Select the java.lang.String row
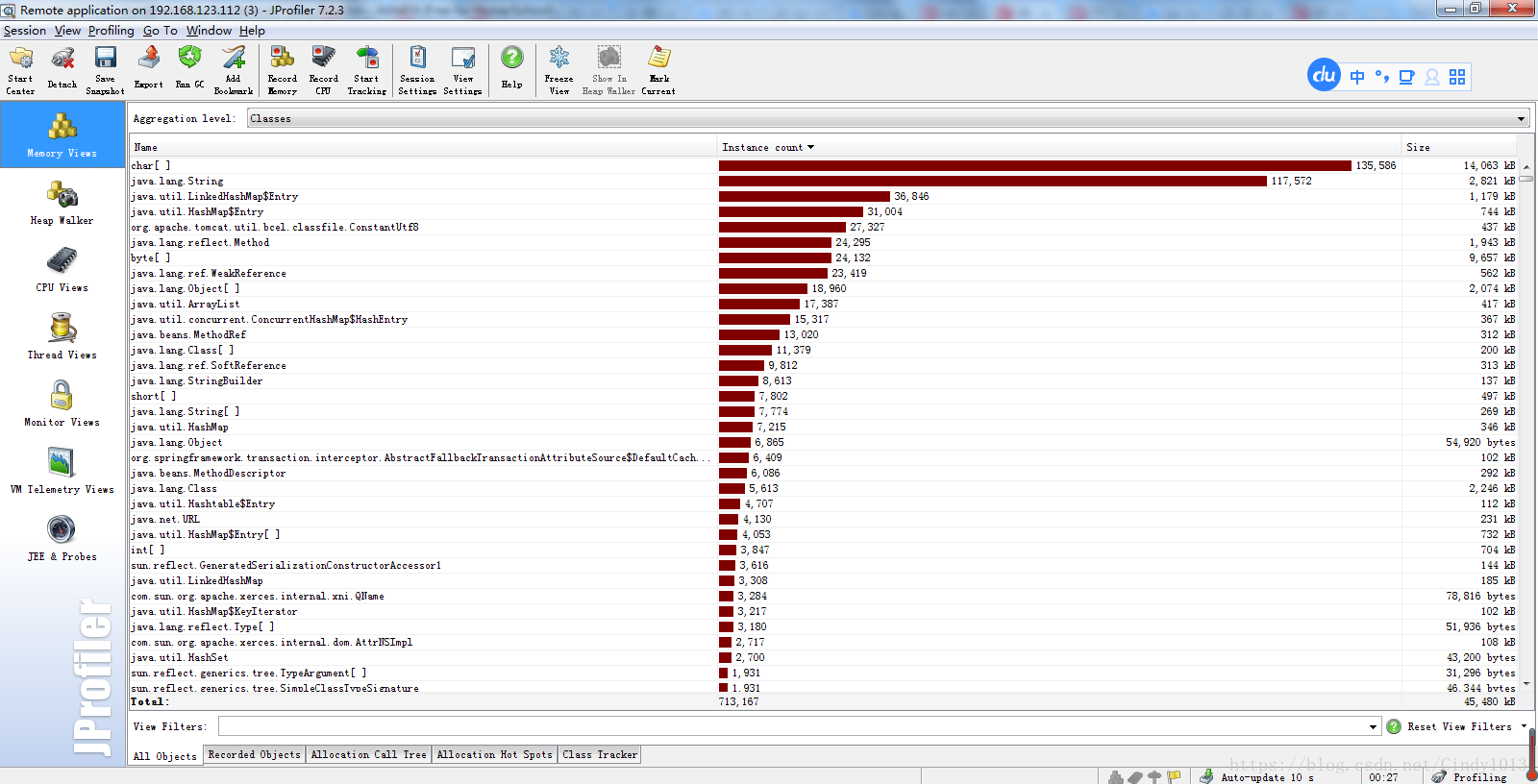 coord(823,181)
